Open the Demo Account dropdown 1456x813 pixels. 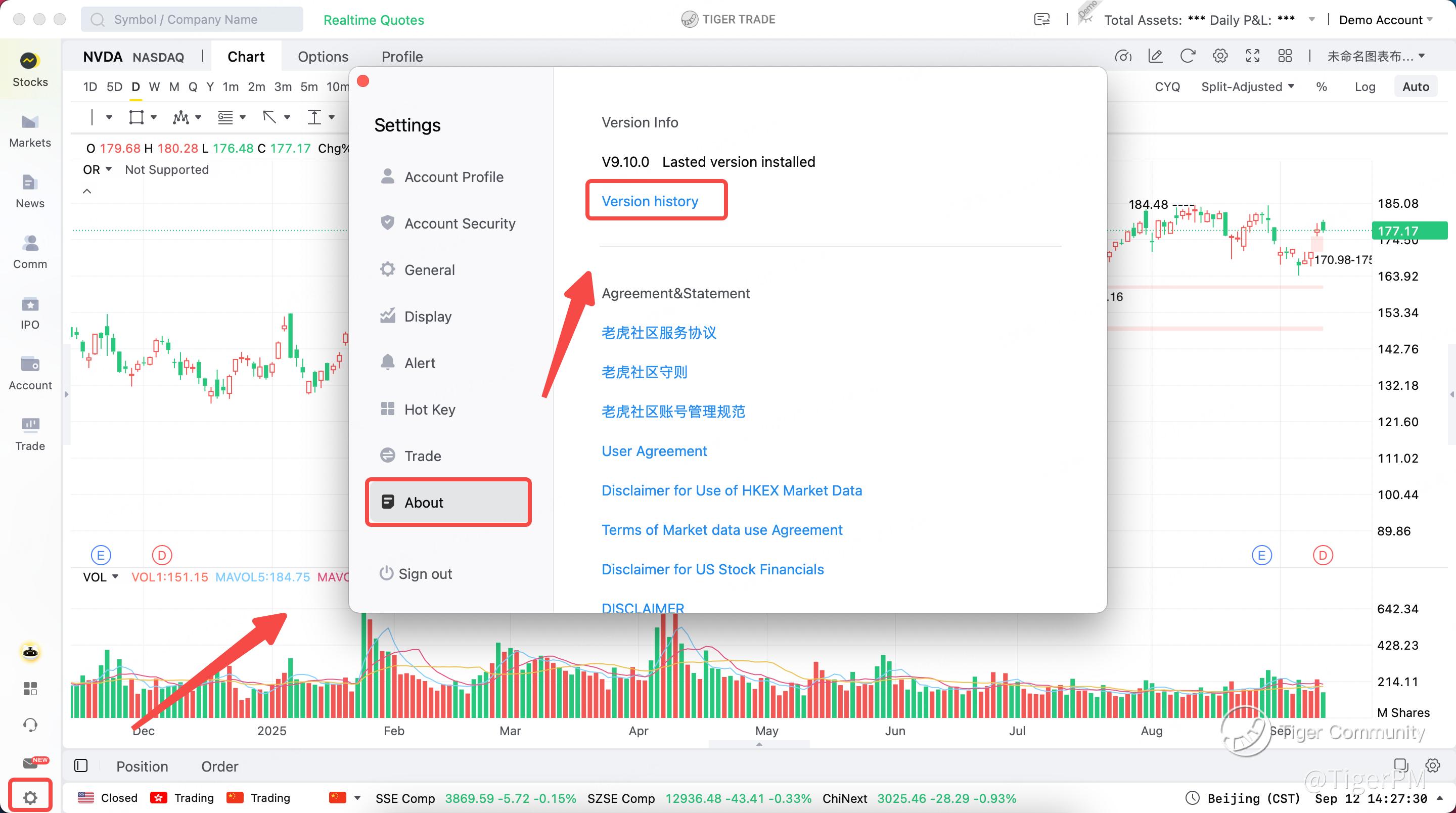point(1385,20)
